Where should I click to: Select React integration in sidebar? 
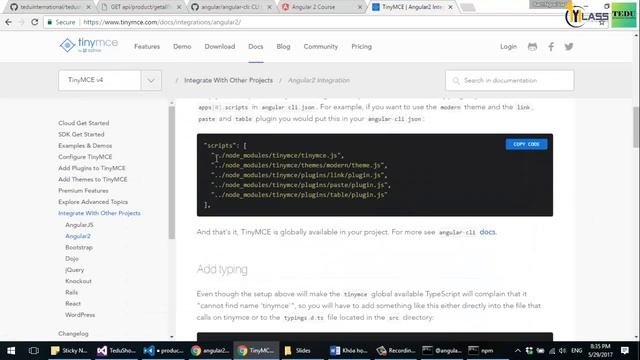click(x=73, y=304)
